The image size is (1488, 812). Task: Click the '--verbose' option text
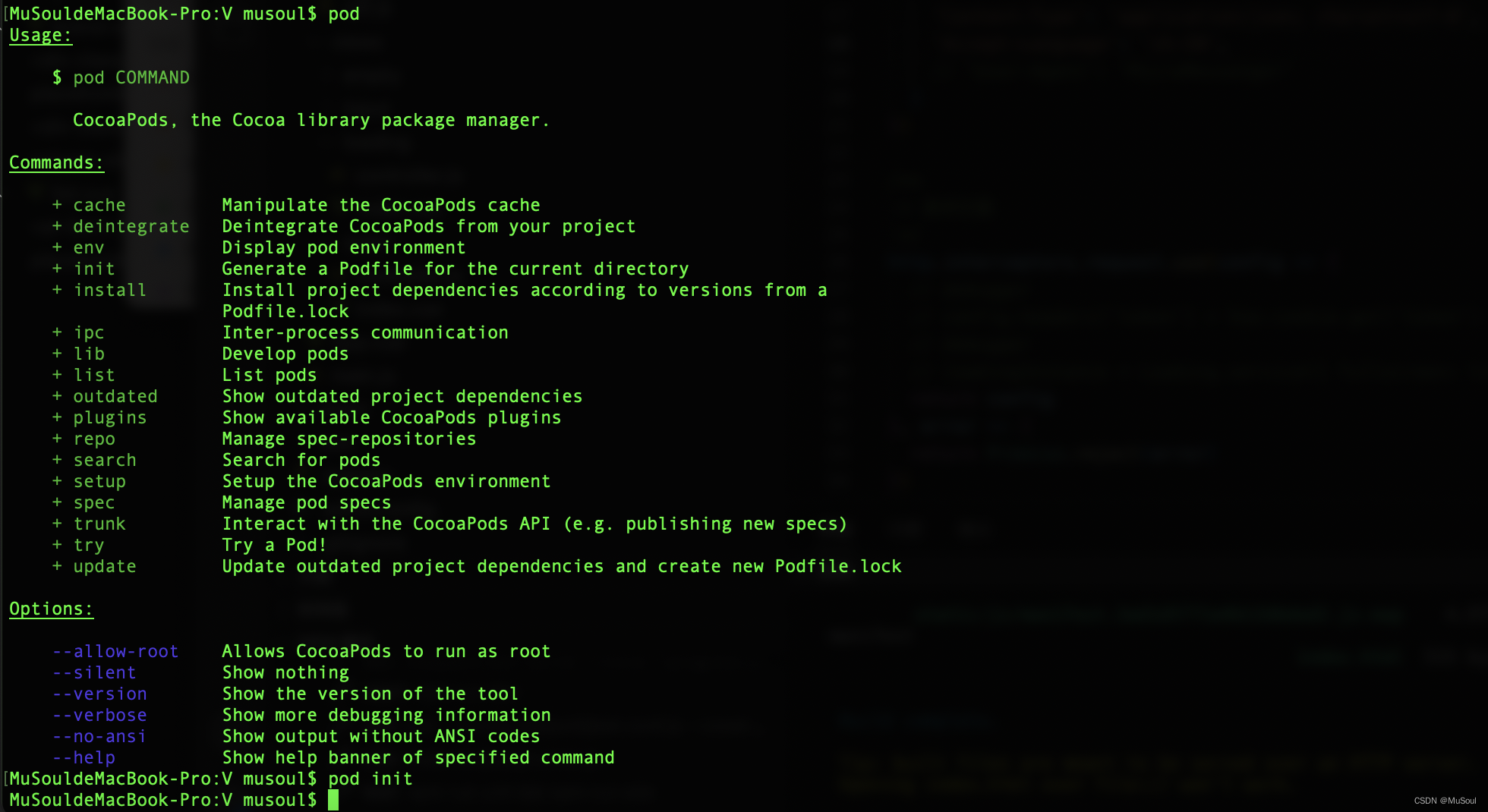[99, 715]
